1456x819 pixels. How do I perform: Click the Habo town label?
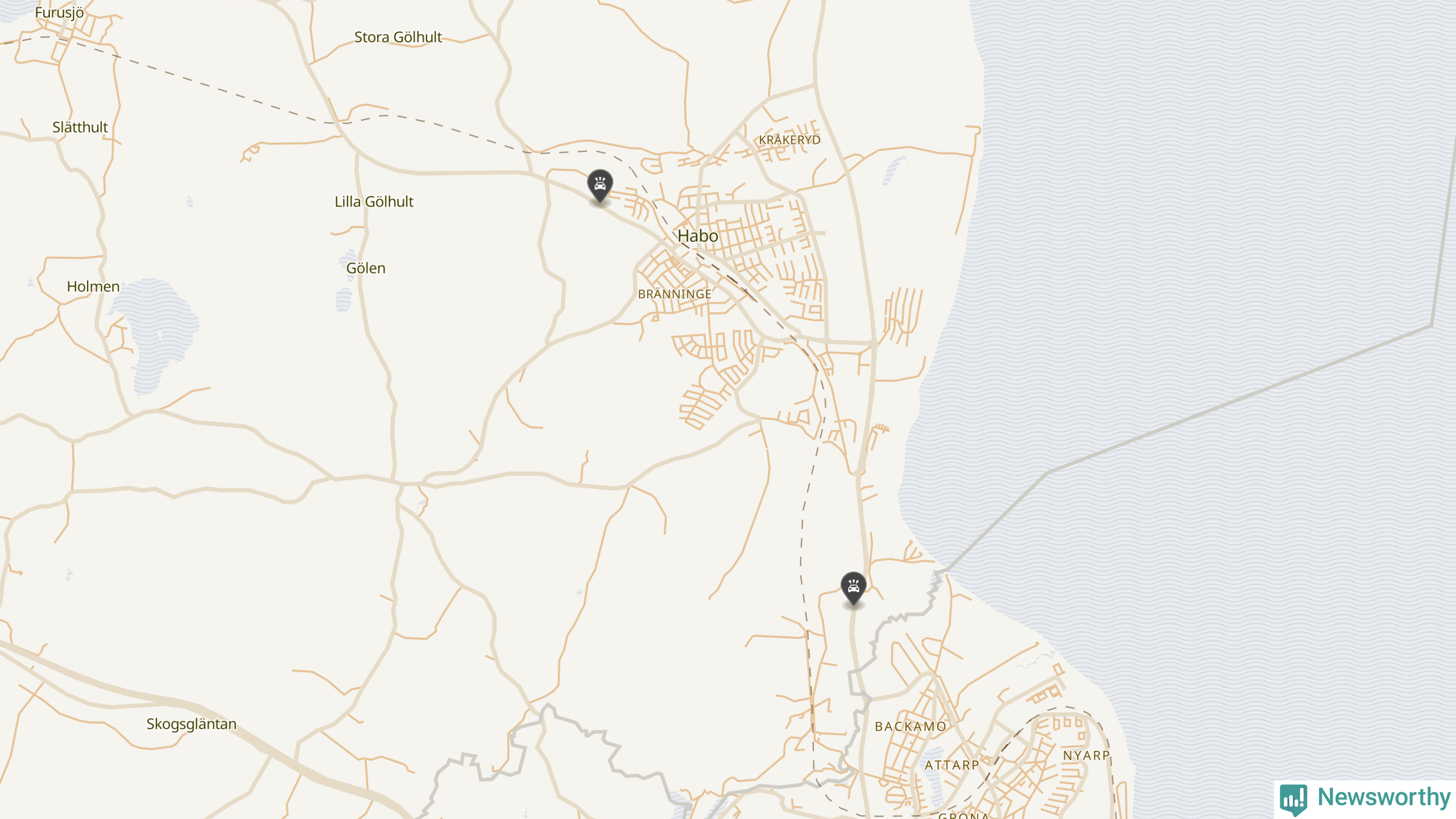point(697,235)
